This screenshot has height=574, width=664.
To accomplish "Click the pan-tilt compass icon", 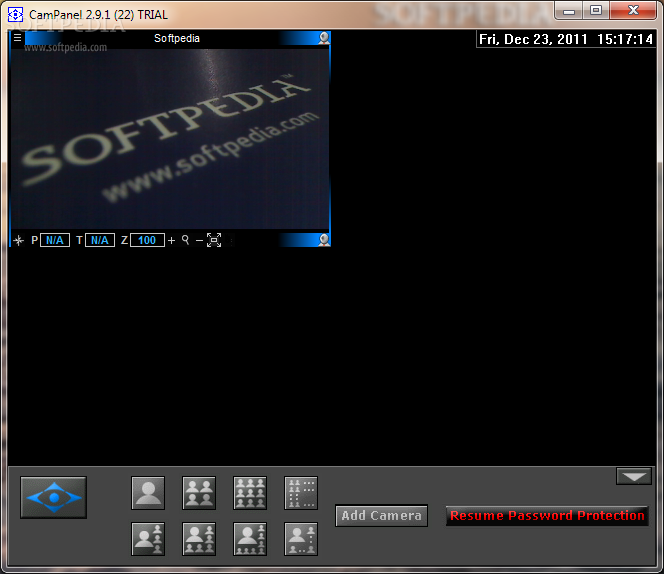I will [x=19, y=241].
